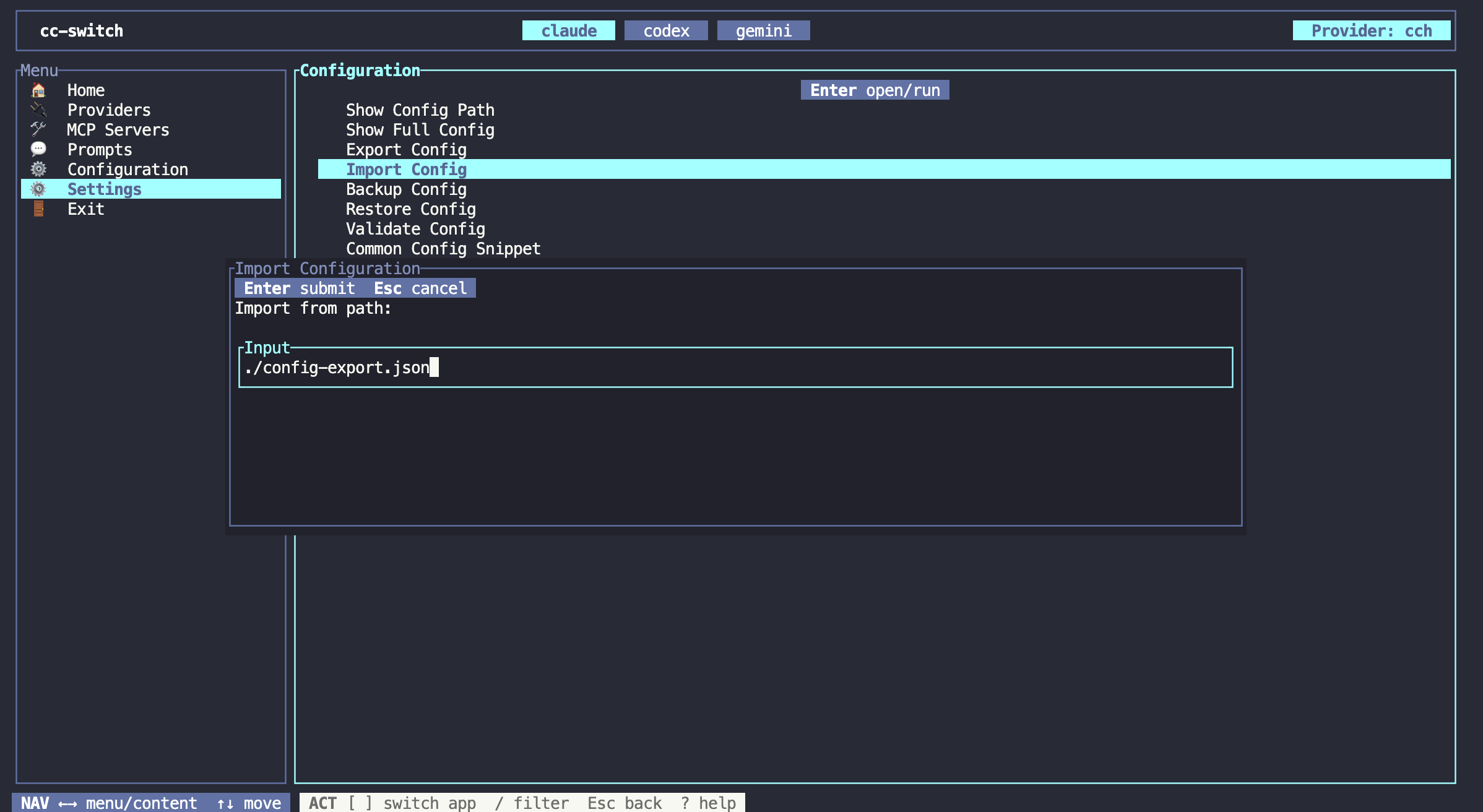The height and width of the screenshot is (812, 1483).
Task: Open Backup Config option
Action: 407,189
